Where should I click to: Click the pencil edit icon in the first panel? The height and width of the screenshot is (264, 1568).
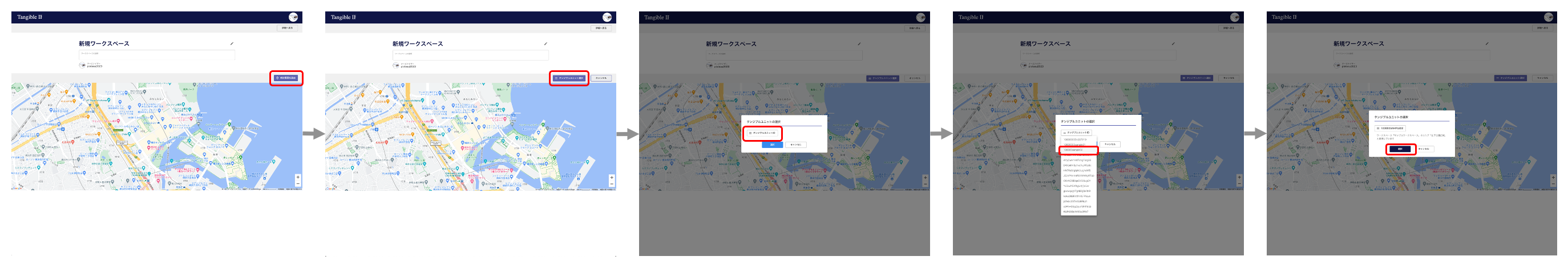[232, 43]
